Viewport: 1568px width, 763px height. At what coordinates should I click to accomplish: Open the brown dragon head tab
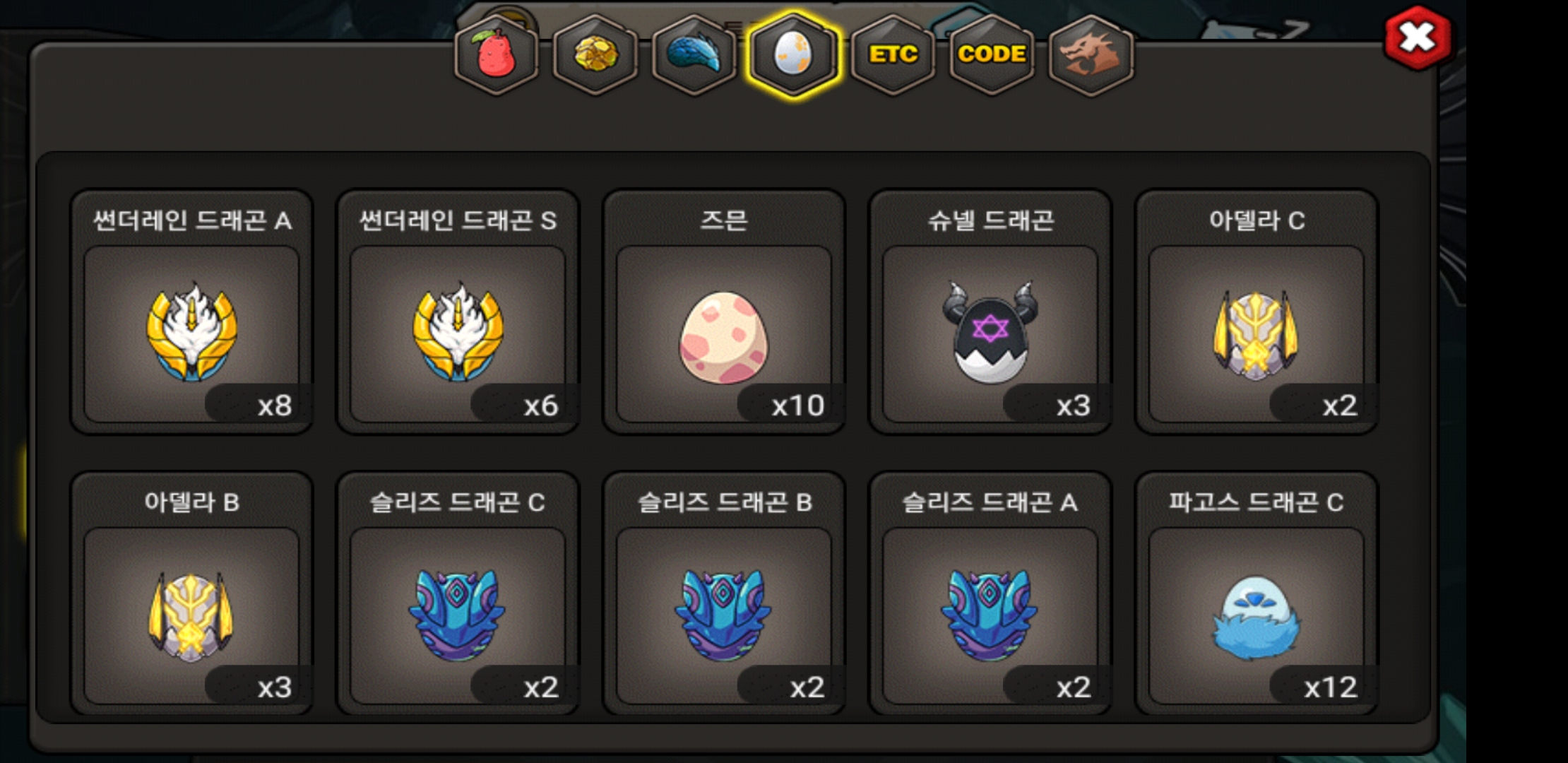[1091, 55]
